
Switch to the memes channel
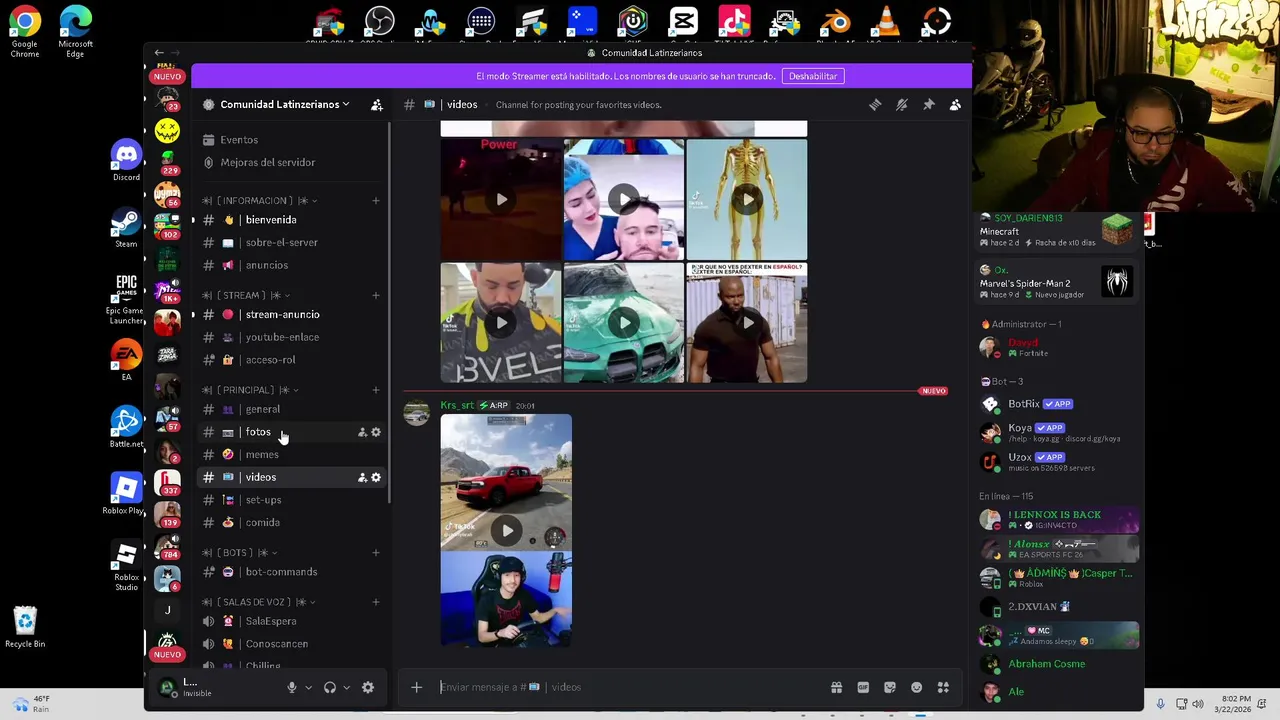290,454
